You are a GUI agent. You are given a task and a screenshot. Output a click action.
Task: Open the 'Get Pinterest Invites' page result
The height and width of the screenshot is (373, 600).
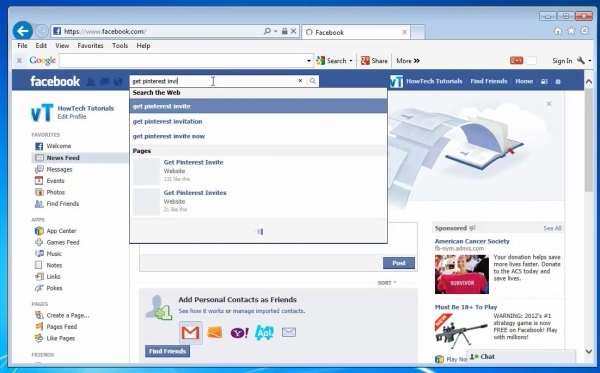258,201
